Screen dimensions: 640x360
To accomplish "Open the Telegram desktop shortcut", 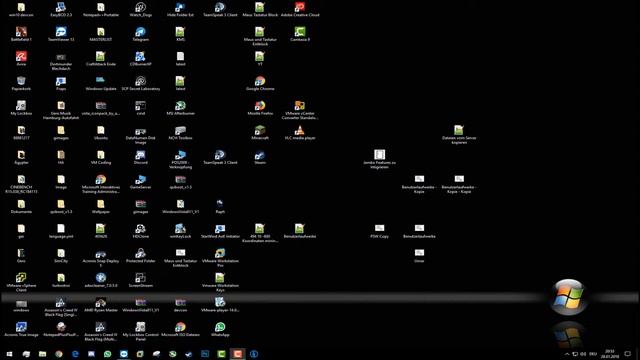I will coord(140,34).
